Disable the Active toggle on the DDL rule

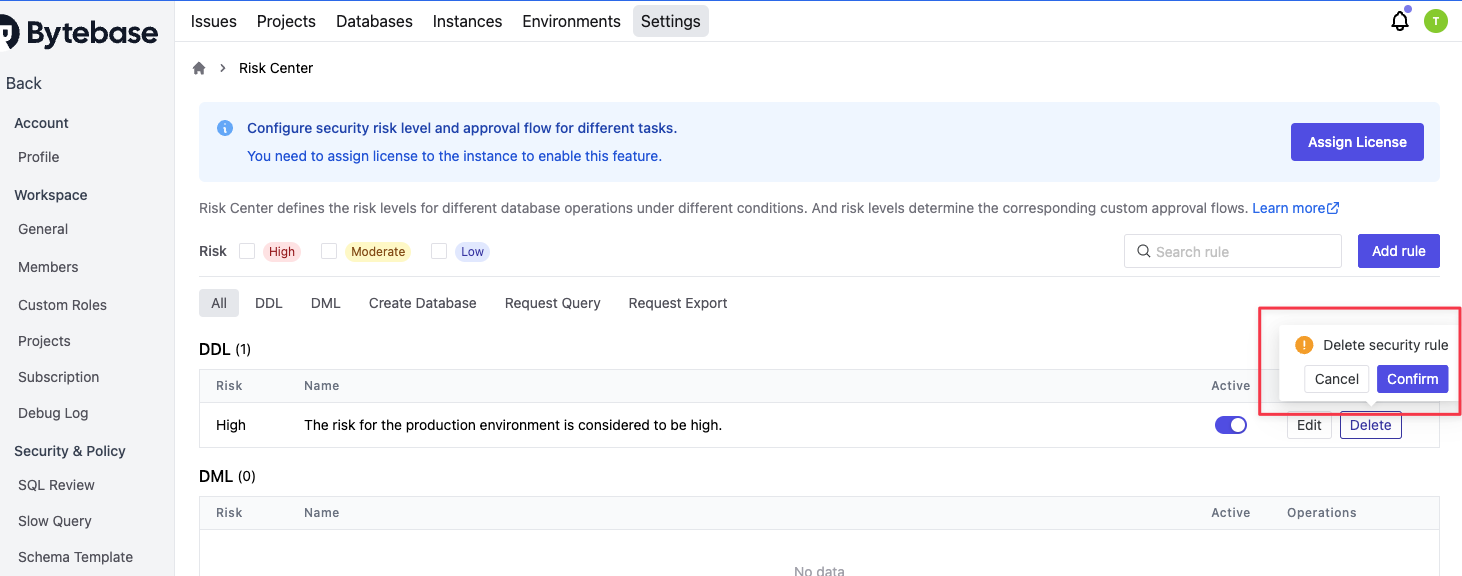pos(1231,424)
